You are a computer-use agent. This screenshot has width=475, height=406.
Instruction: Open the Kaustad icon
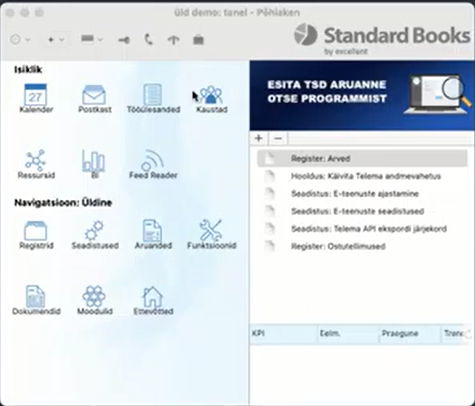[212, 98]
